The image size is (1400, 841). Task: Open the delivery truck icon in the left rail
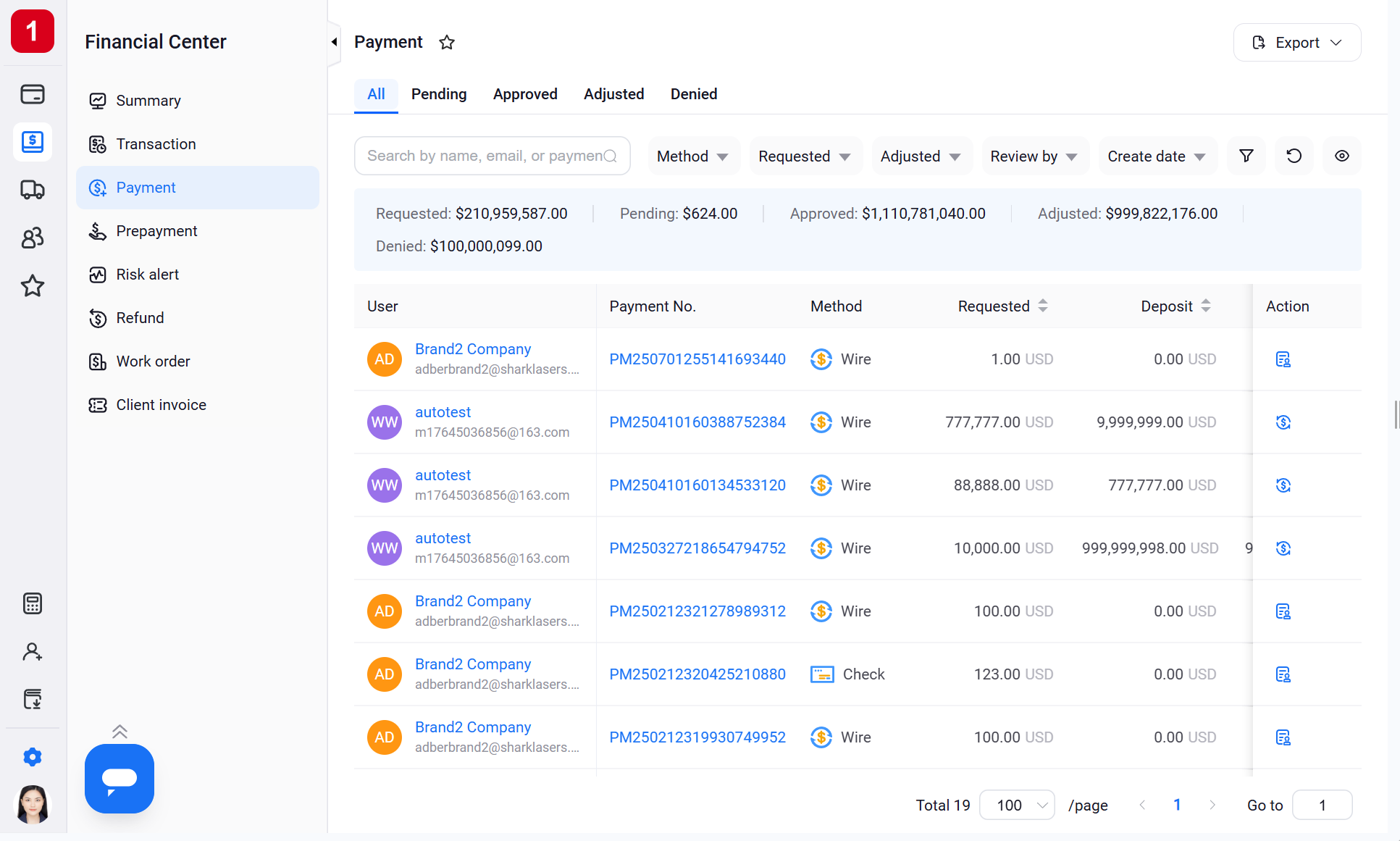[33, 190]
